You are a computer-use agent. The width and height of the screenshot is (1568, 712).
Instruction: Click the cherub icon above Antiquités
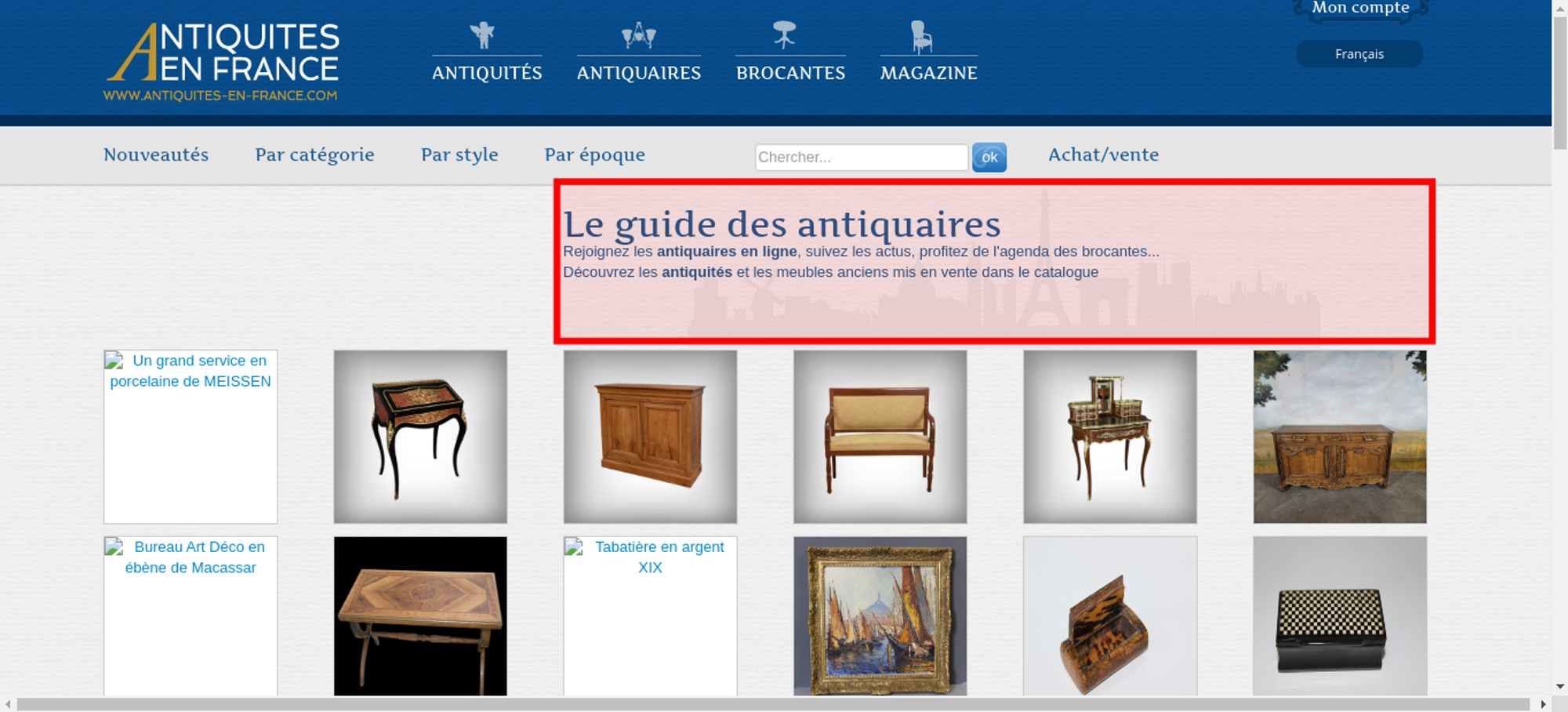coord(483,35)
